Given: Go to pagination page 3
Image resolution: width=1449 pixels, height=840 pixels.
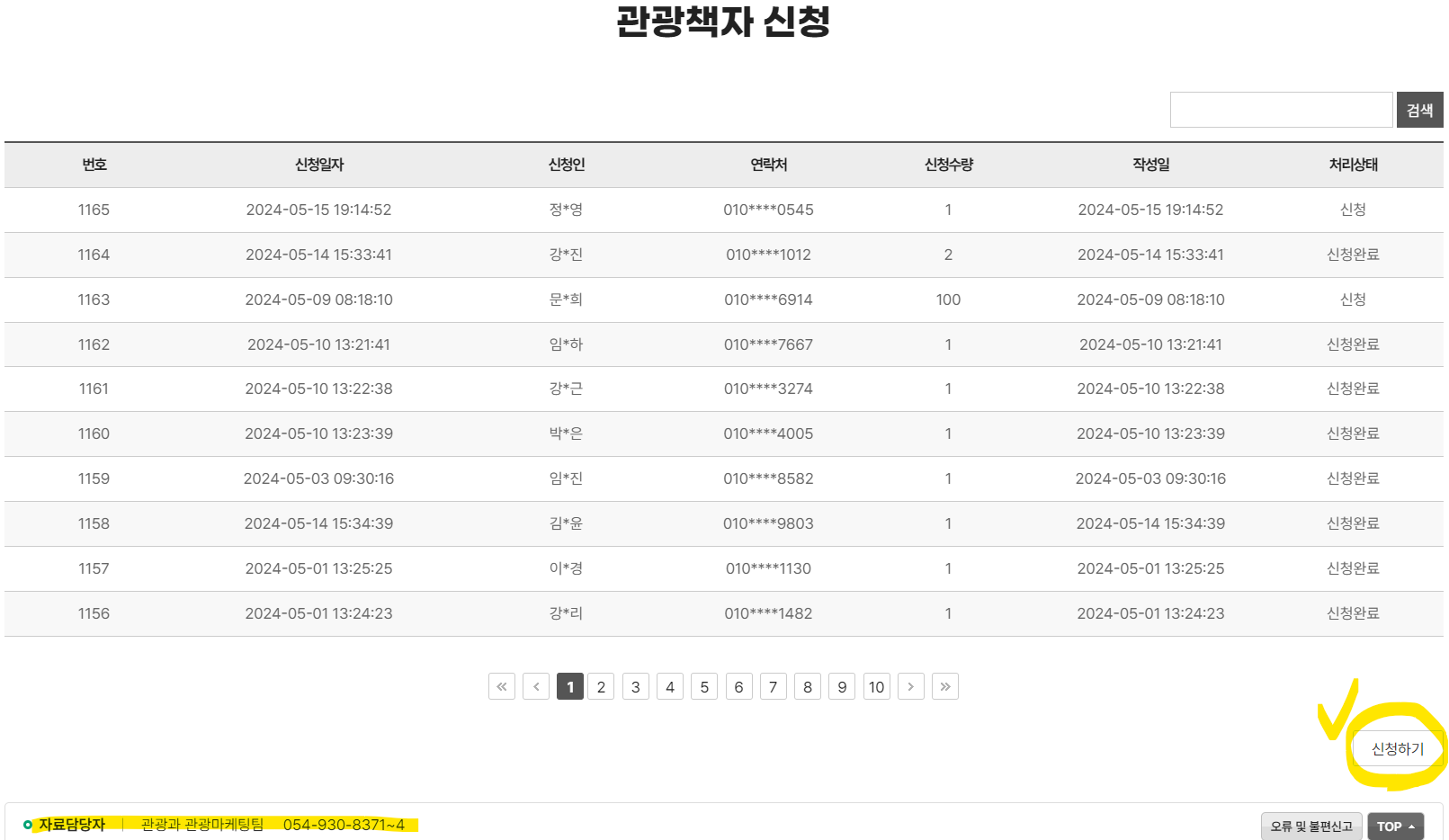Looking at the screenshot, I should click(636, 686).
